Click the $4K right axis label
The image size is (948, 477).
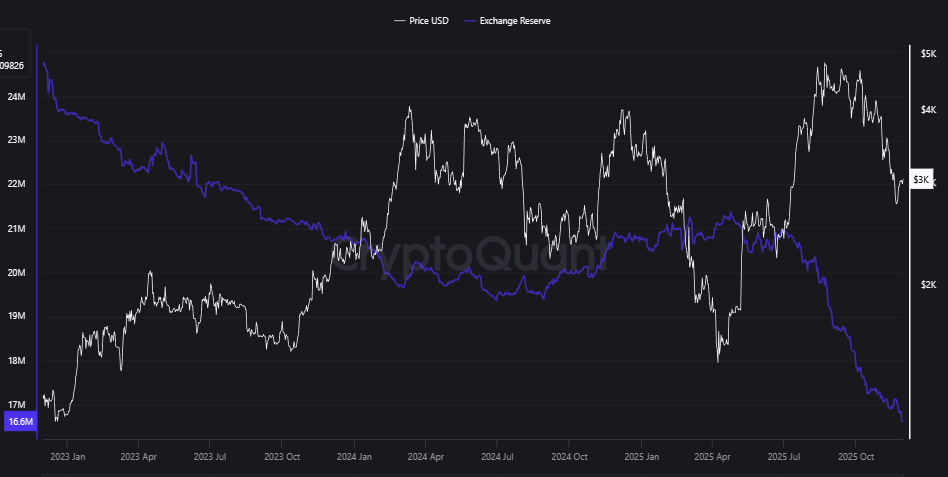tap(928, 109)
